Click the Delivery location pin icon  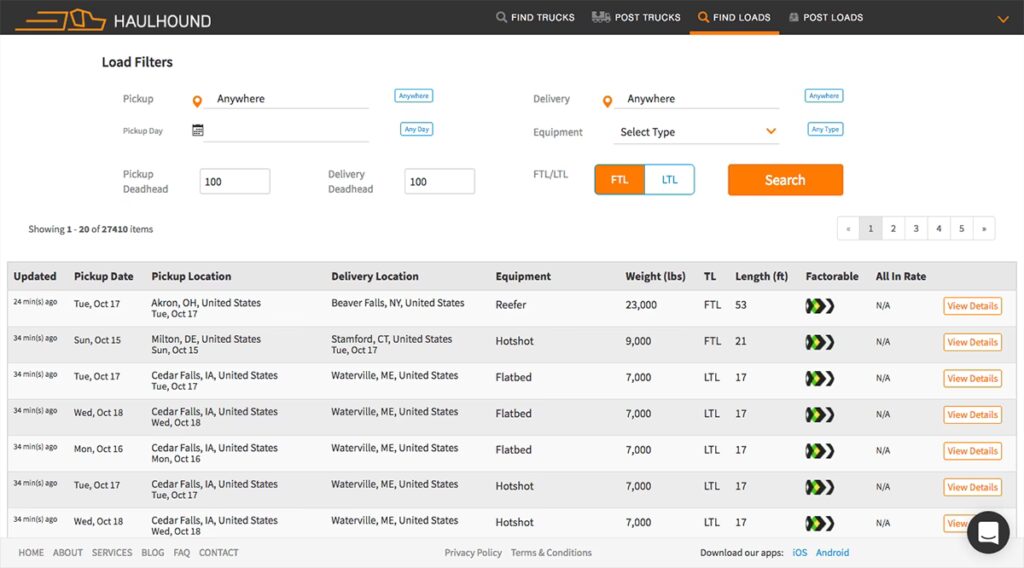point(607,100)
